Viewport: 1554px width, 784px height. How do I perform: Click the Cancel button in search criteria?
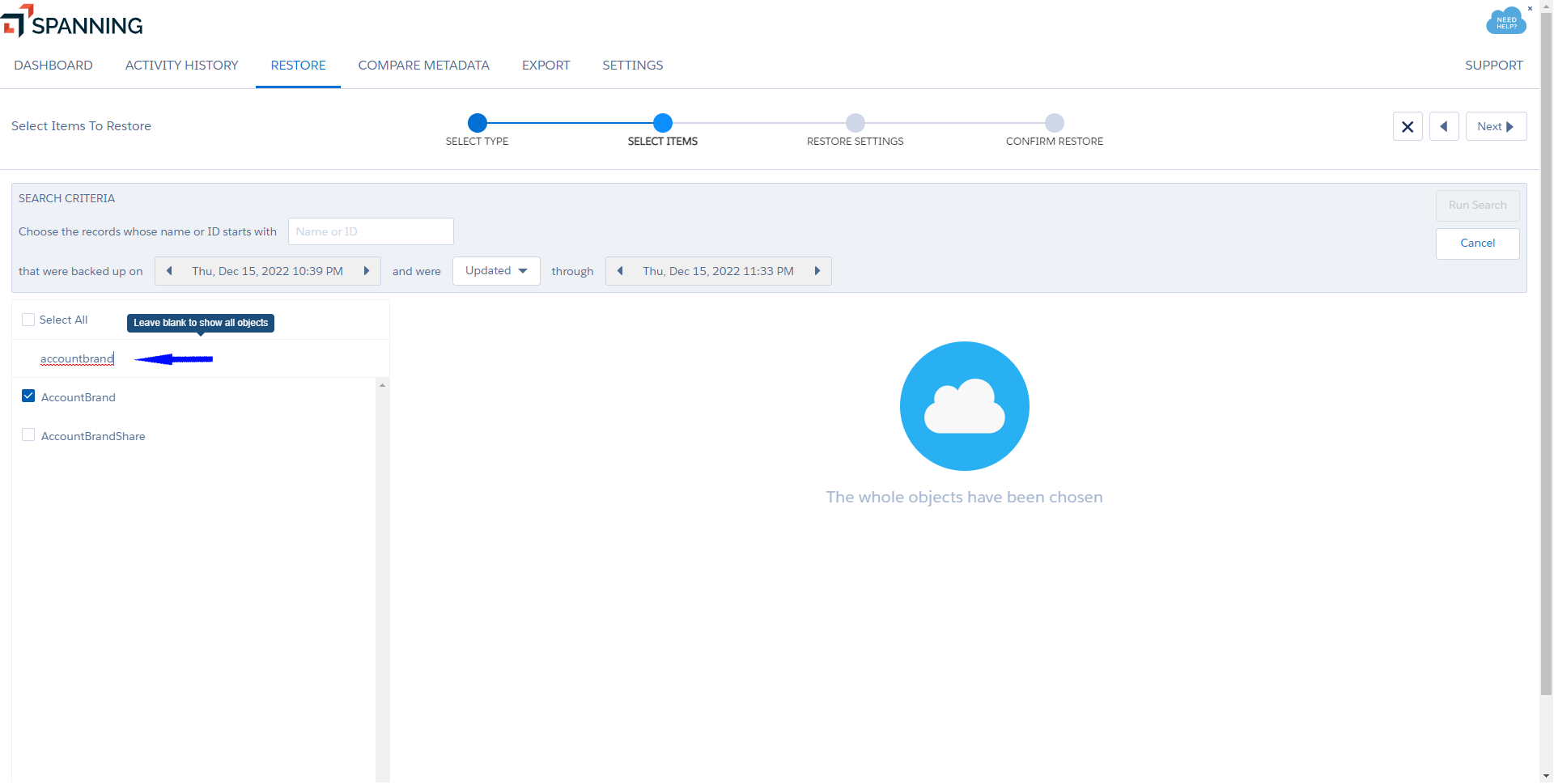[1478, 244]
